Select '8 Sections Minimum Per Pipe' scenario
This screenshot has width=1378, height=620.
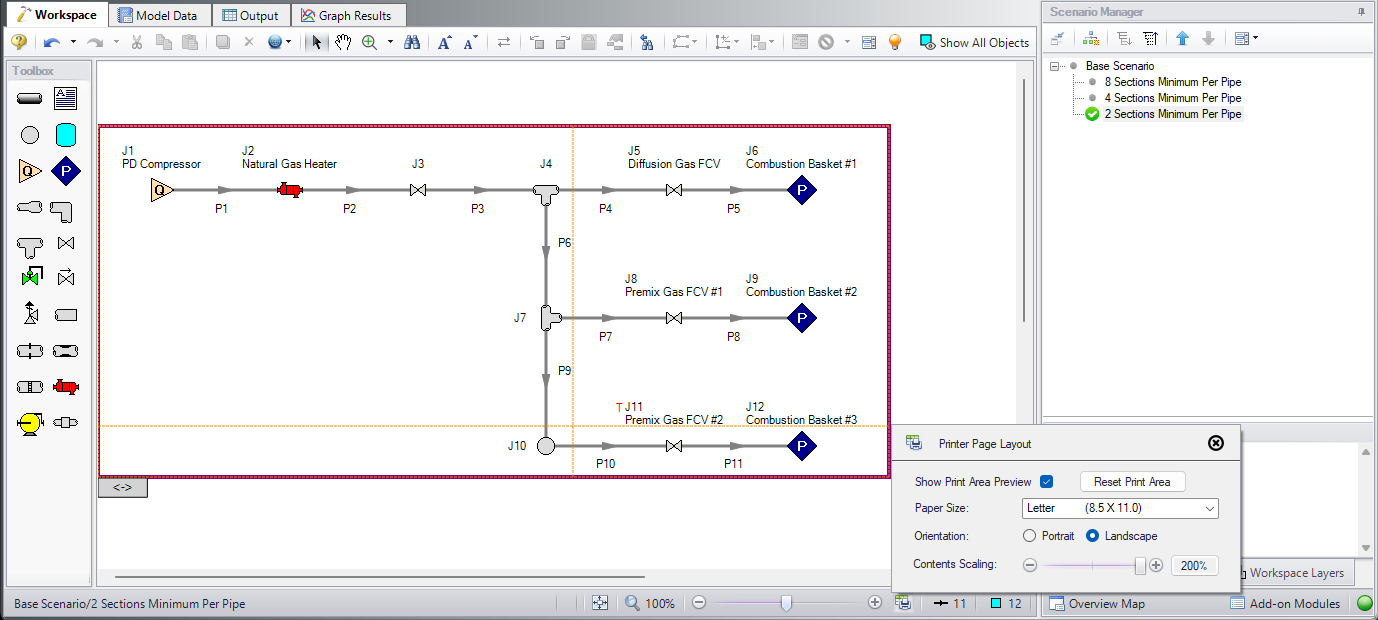pyautogui.click(x=1173, y=82)
